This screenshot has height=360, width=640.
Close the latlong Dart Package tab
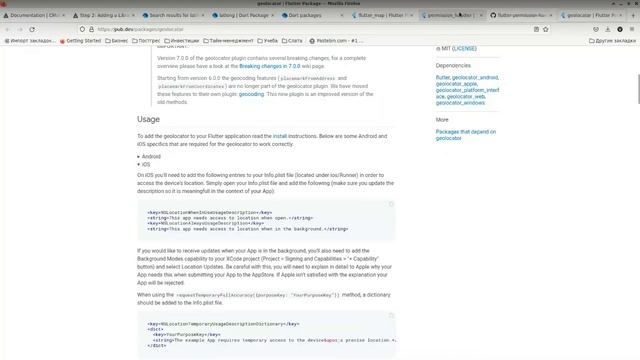click(x=273, y=15)
